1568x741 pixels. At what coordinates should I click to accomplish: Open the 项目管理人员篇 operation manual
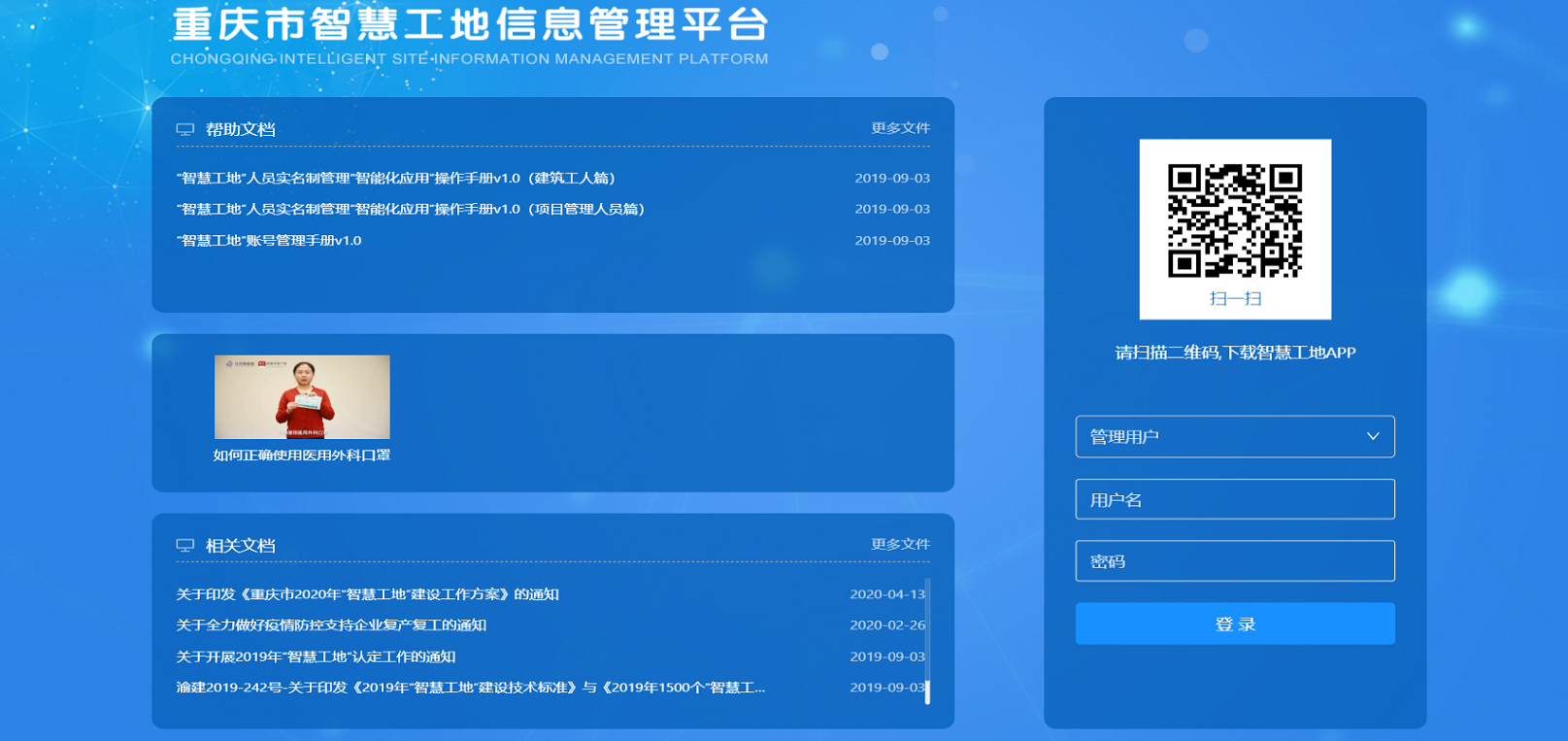(x=411, y=209)
